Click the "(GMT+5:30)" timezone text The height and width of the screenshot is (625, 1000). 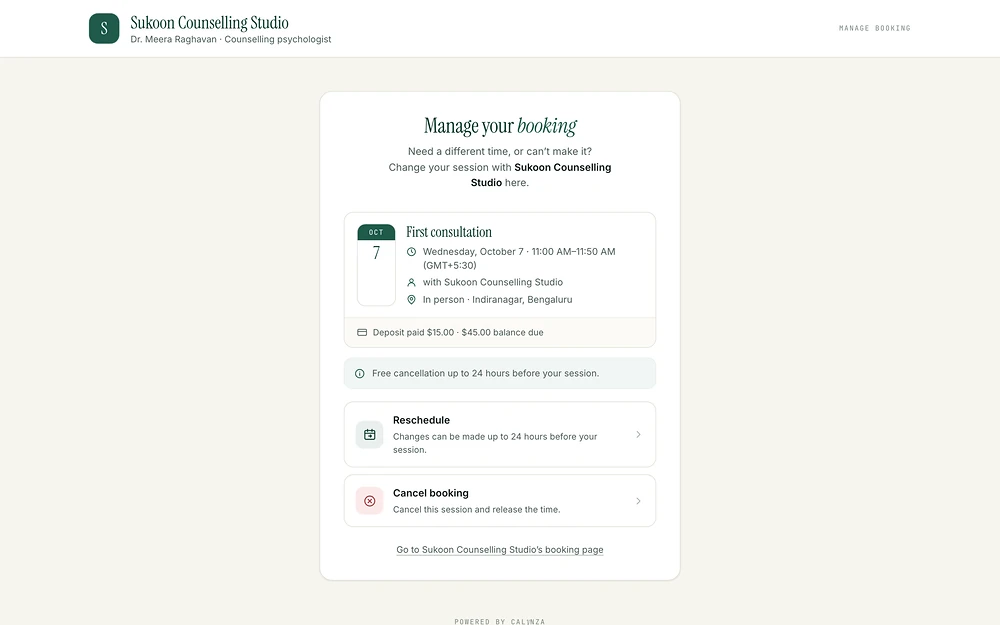click(x=450, y=266)
